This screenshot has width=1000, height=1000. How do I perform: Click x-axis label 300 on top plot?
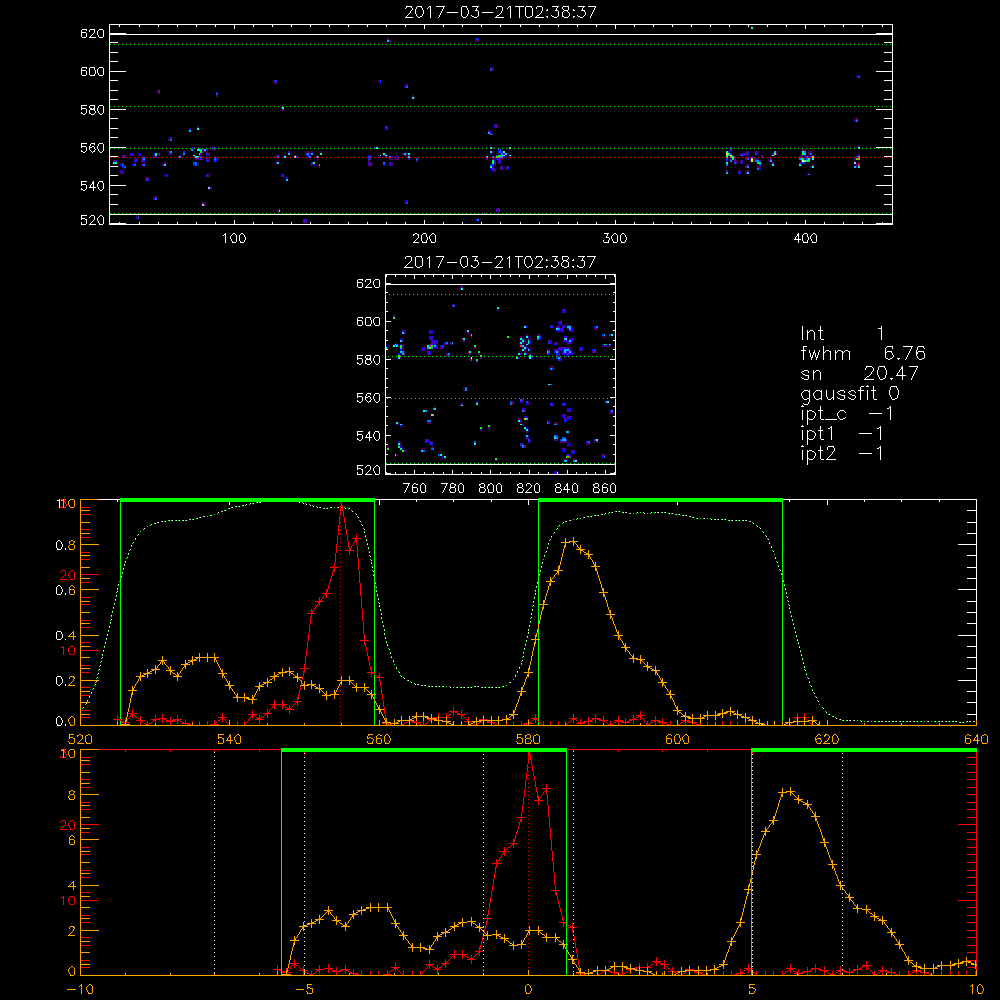coord(615,239)
